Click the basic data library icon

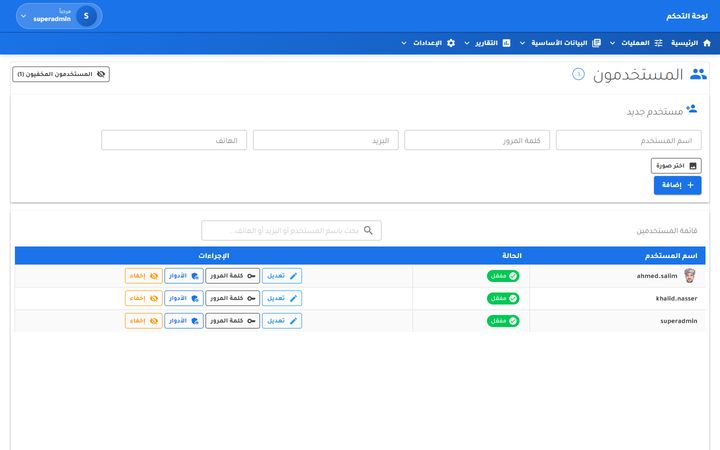click(x=596, y=43)
